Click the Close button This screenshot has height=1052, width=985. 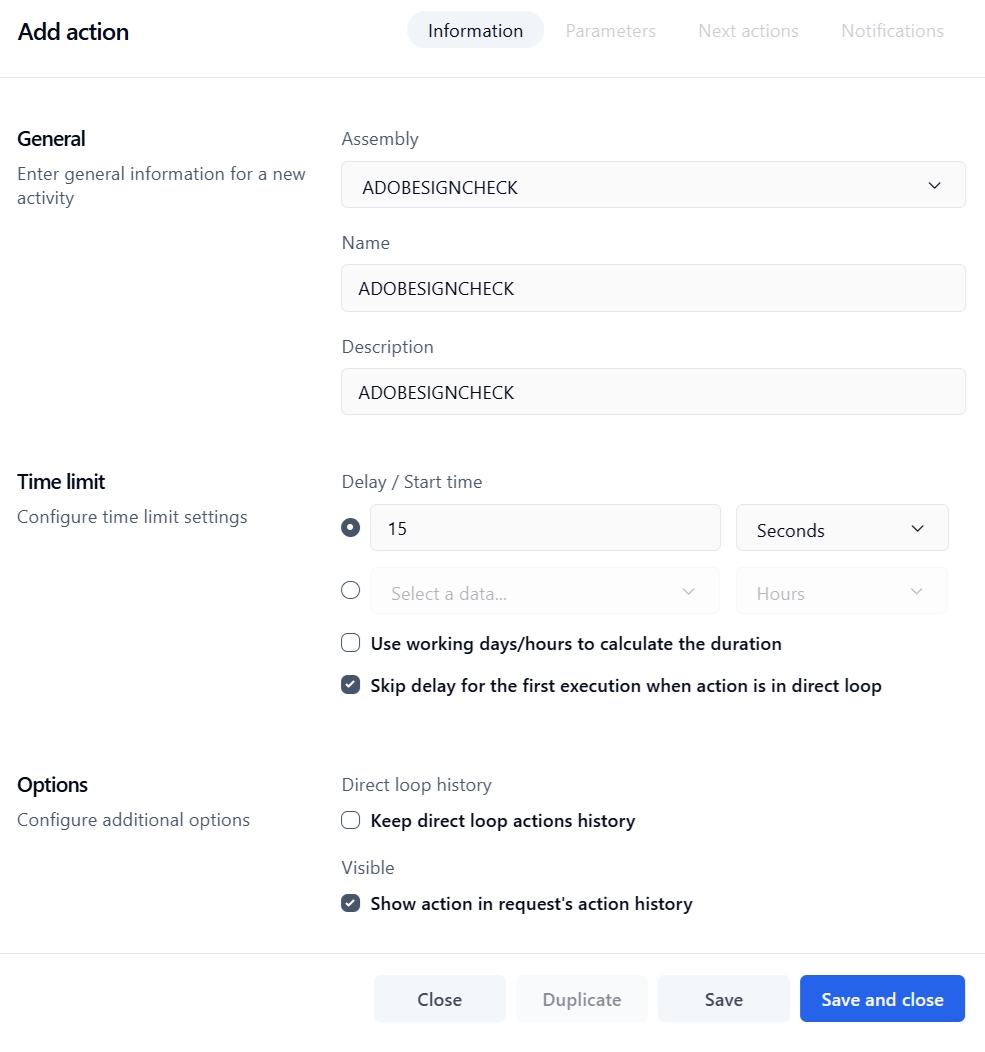click(439, 999)
